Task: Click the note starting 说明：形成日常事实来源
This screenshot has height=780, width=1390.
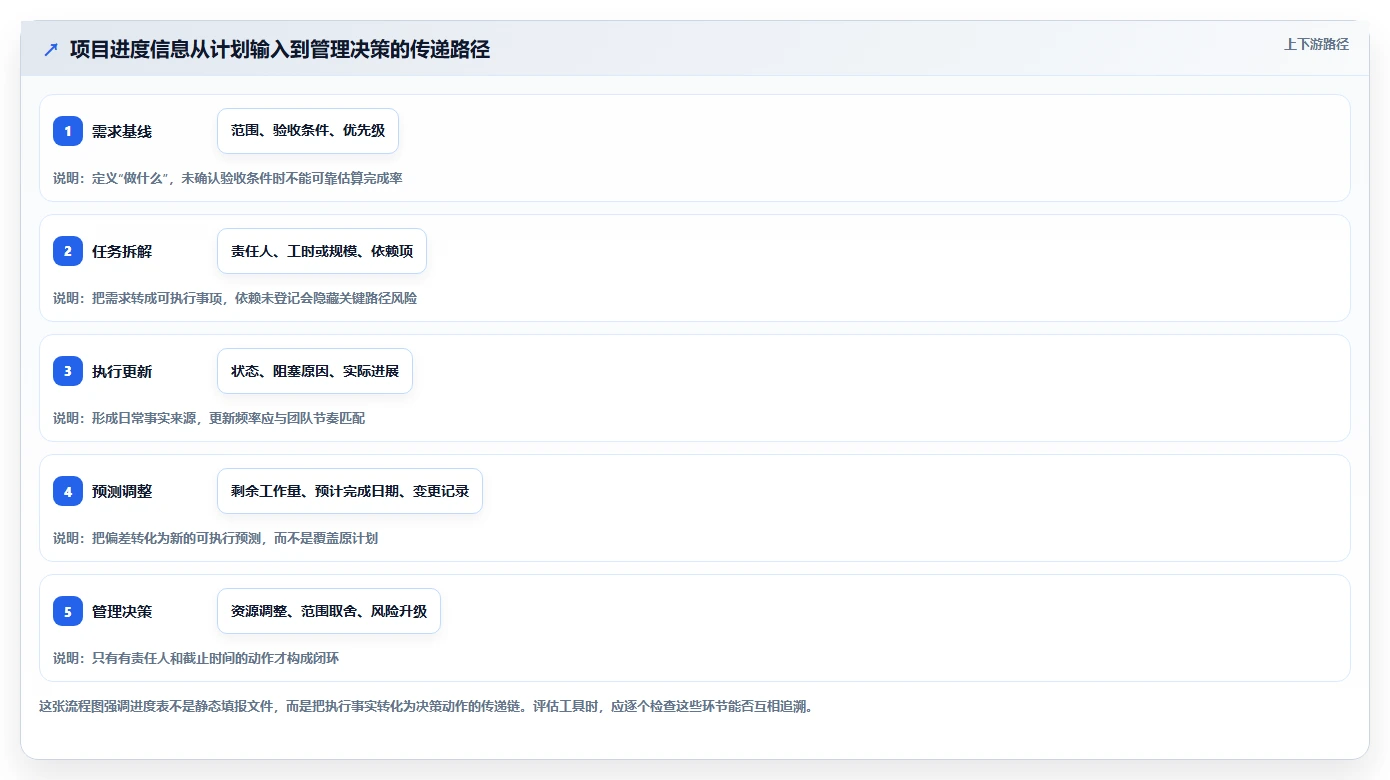Action: [x=209, y=418]
